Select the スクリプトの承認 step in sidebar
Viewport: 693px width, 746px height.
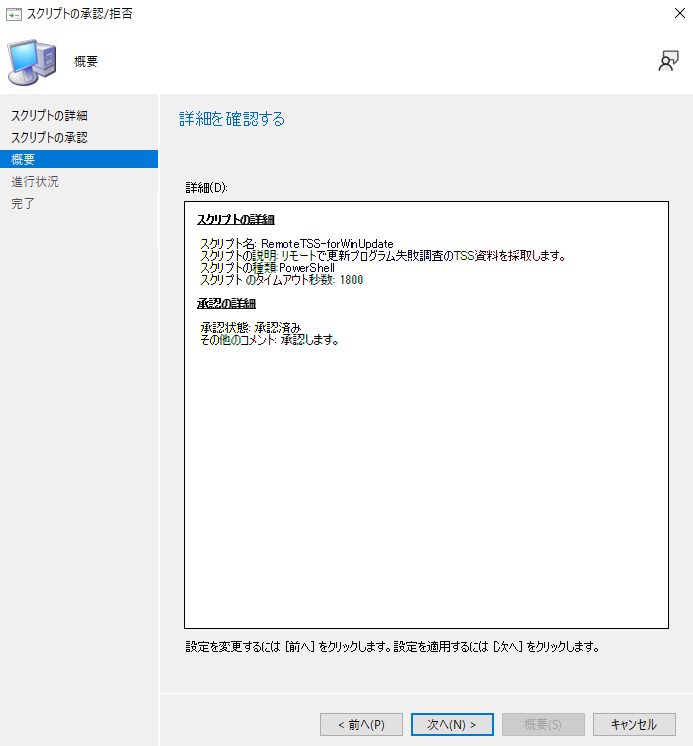click(49, 137)
